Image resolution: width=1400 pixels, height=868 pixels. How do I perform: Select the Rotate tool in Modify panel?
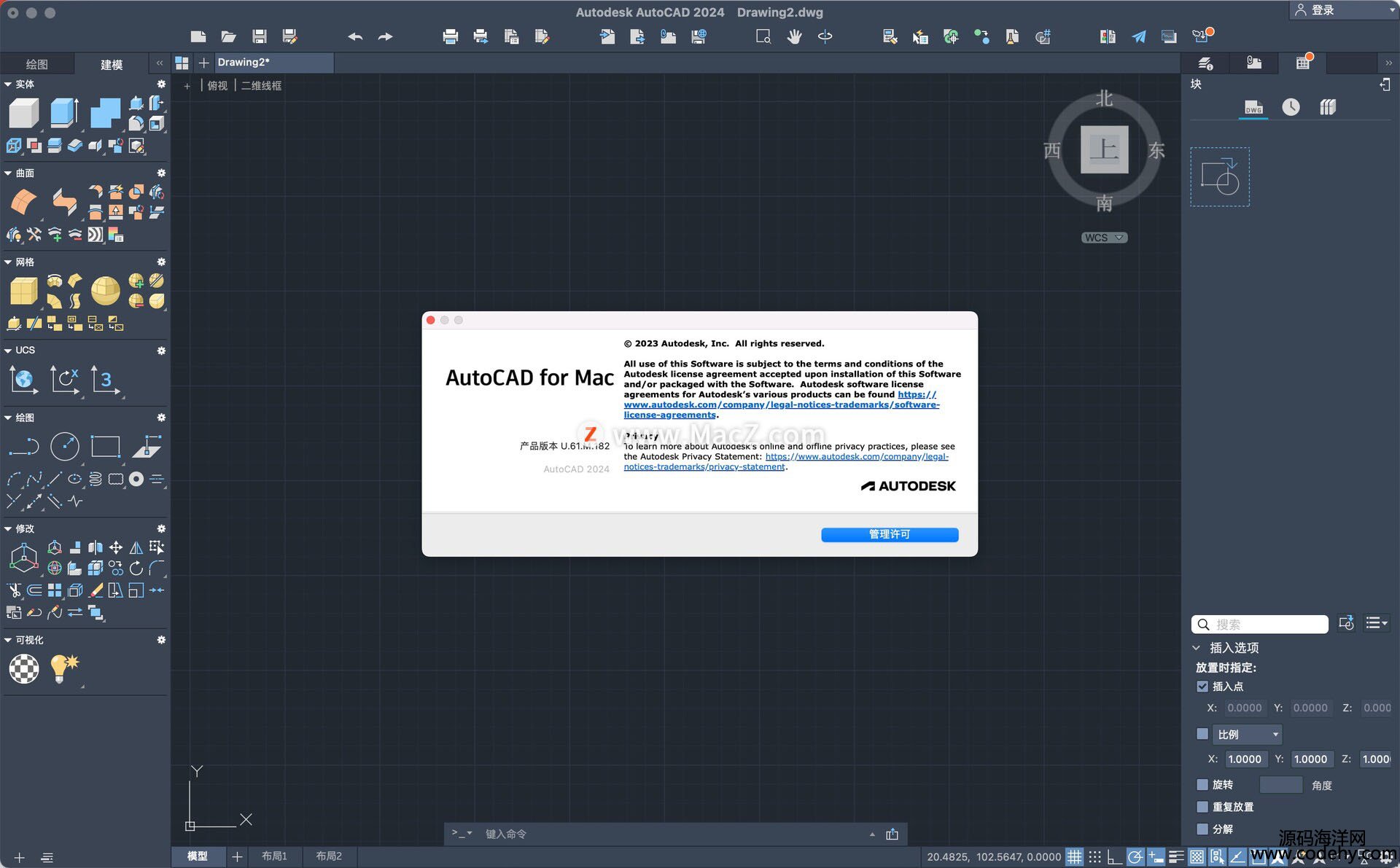(136, 568)
